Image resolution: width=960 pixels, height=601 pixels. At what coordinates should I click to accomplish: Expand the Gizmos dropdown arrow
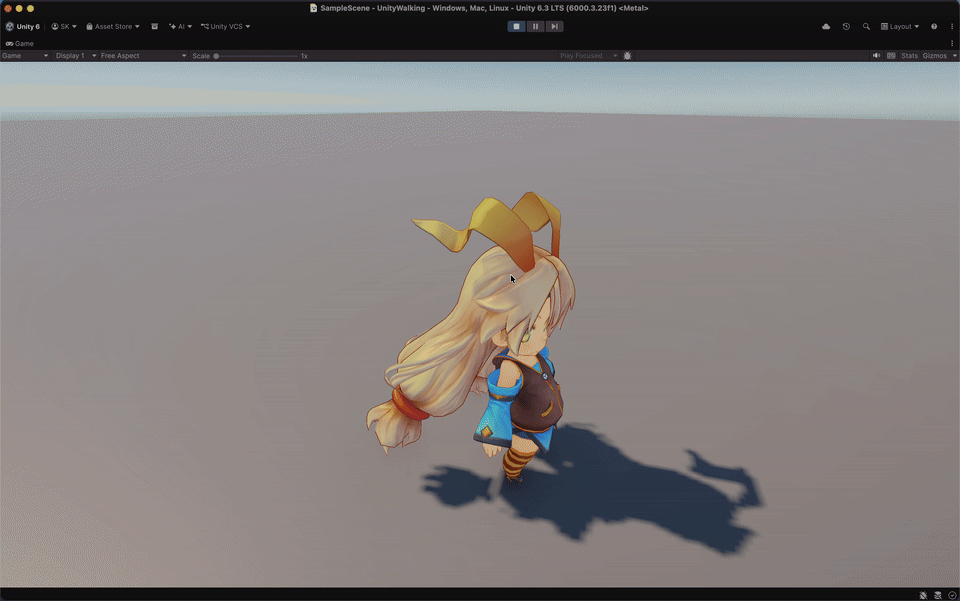coord(954,56)
